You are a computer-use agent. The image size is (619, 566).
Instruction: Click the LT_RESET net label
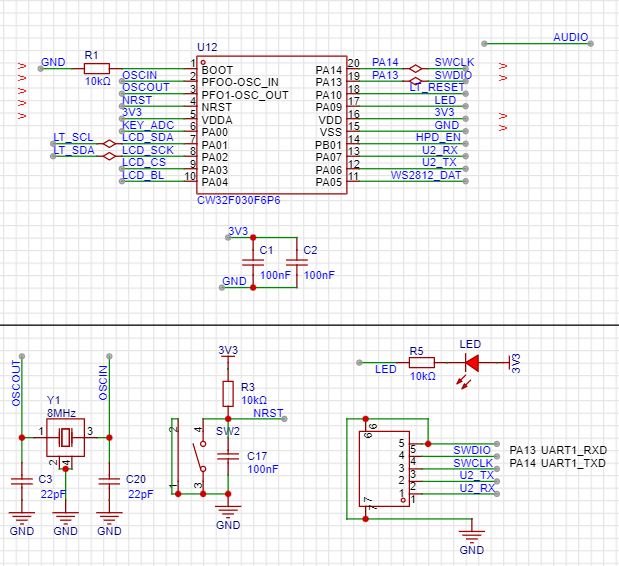pos(436,88)
